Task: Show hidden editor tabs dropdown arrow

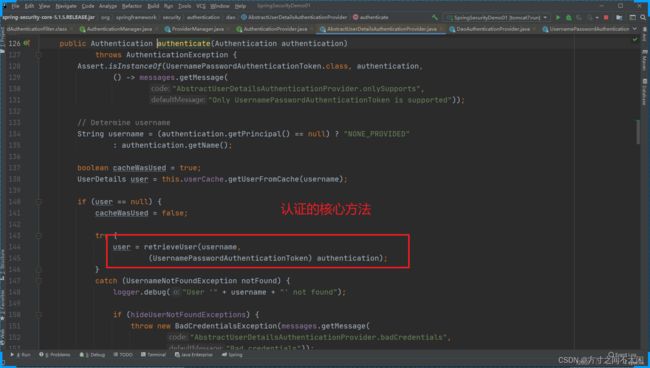Action: pyautogui.click(x=635, y=29)
